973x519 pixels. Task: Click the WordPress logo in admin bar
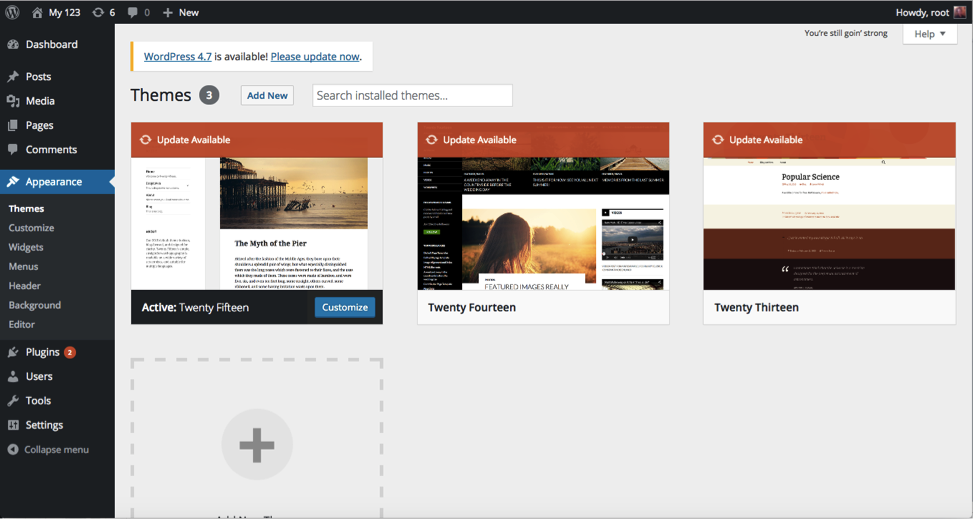pyautogui.click(x=12, y=12)
